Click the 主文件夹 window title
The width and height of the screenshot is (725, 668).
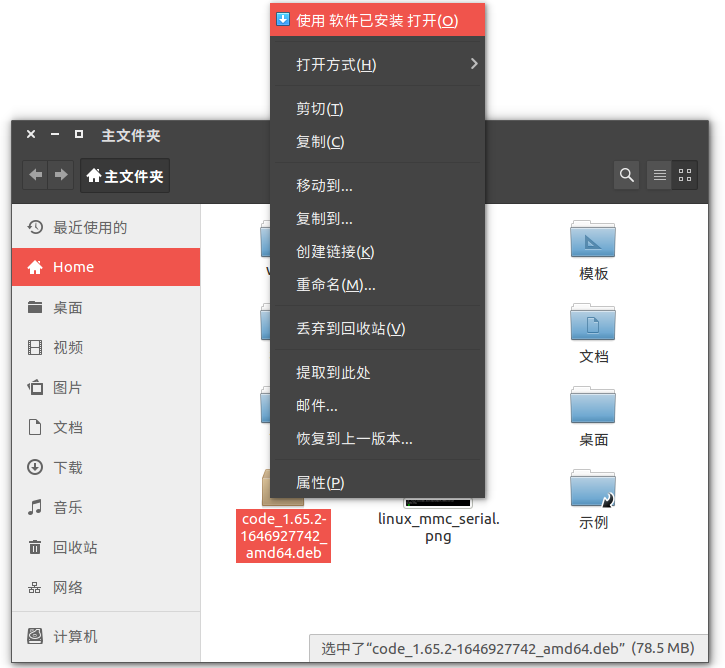point(131,135)
